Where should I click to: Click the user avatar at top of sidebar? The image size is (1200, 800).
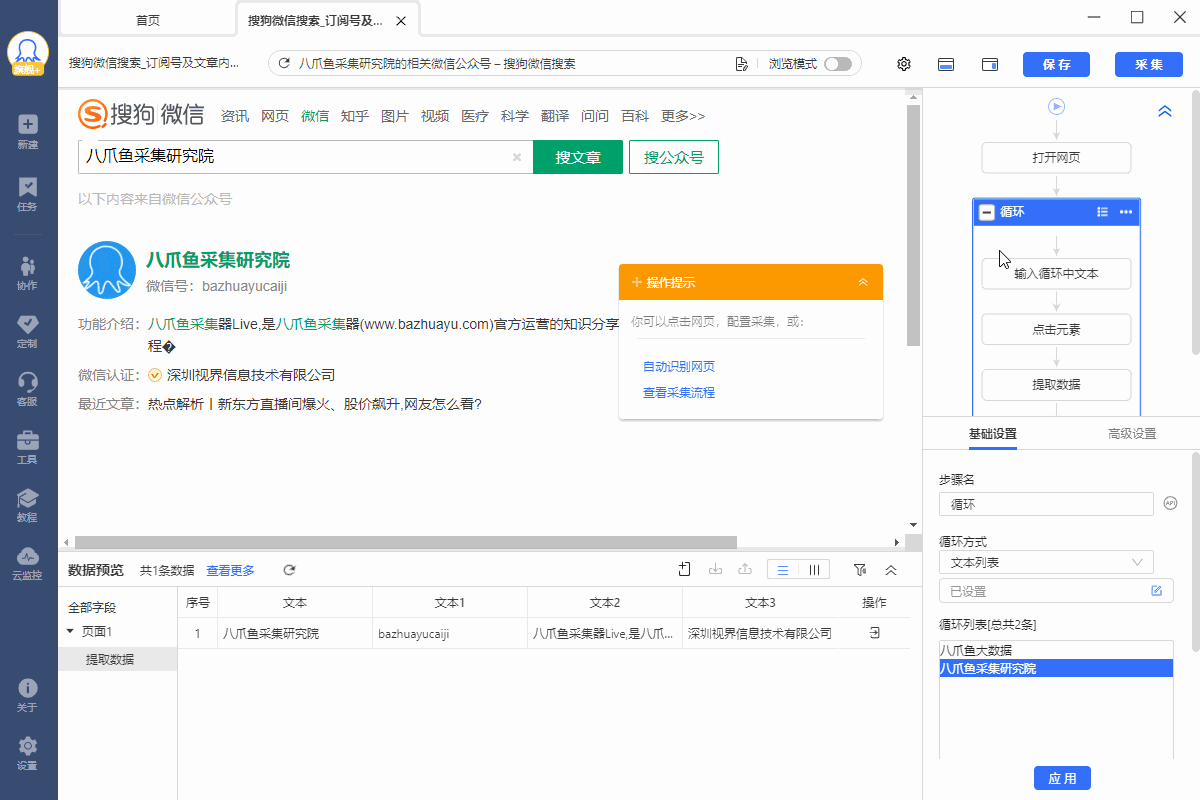[28, 53]
